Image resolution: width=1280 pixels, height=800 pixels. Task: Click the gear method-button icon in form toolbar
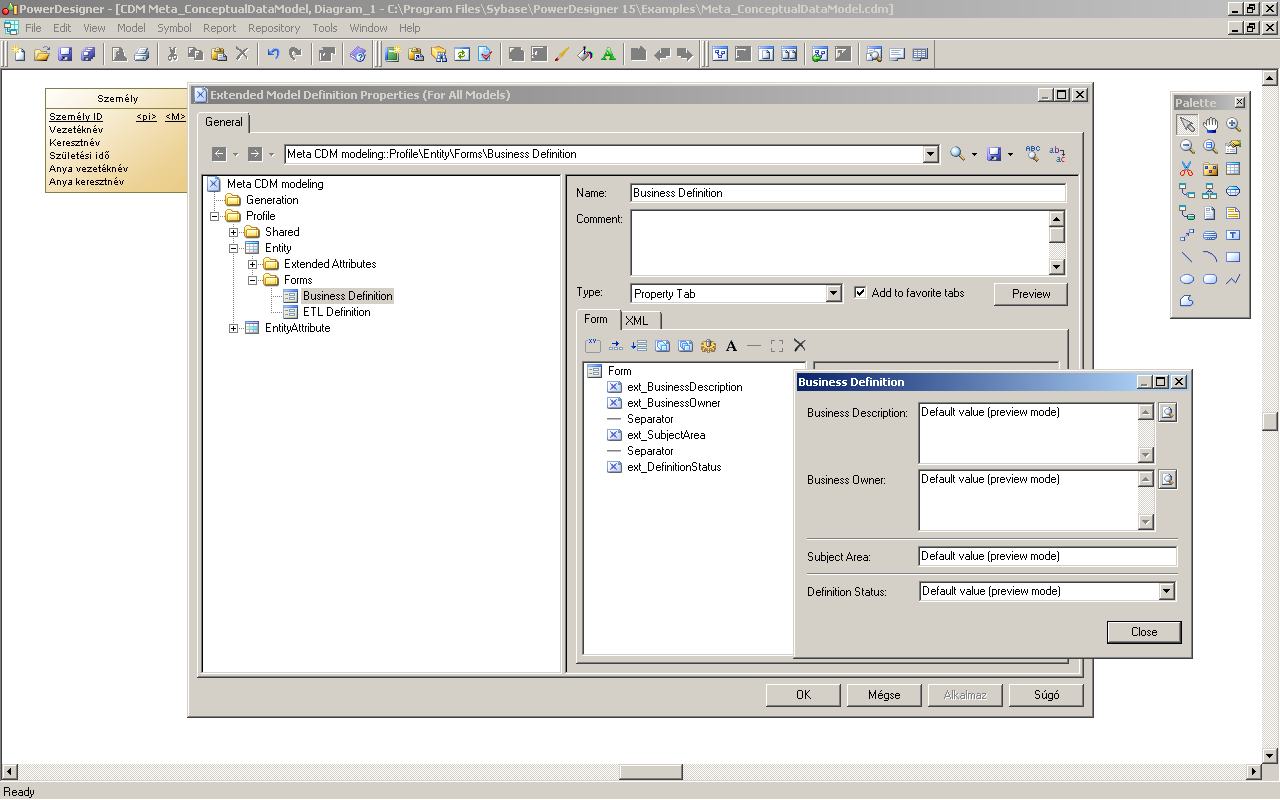[x=708, y=346]
